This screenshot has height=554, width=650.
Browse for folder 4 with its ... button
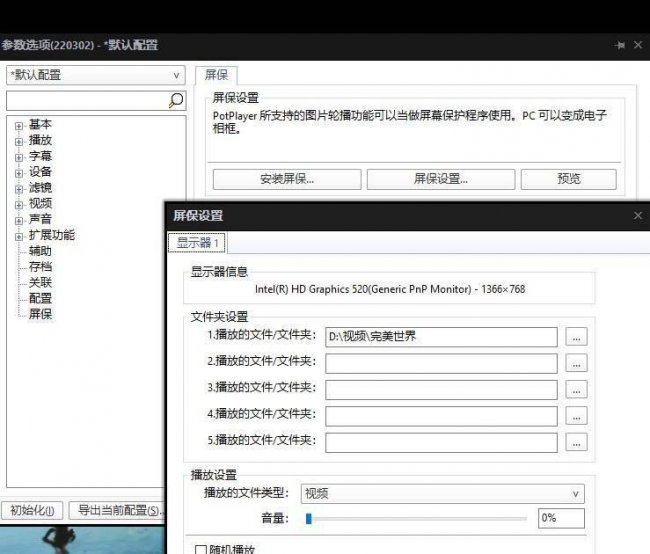[x=576, y=416]
